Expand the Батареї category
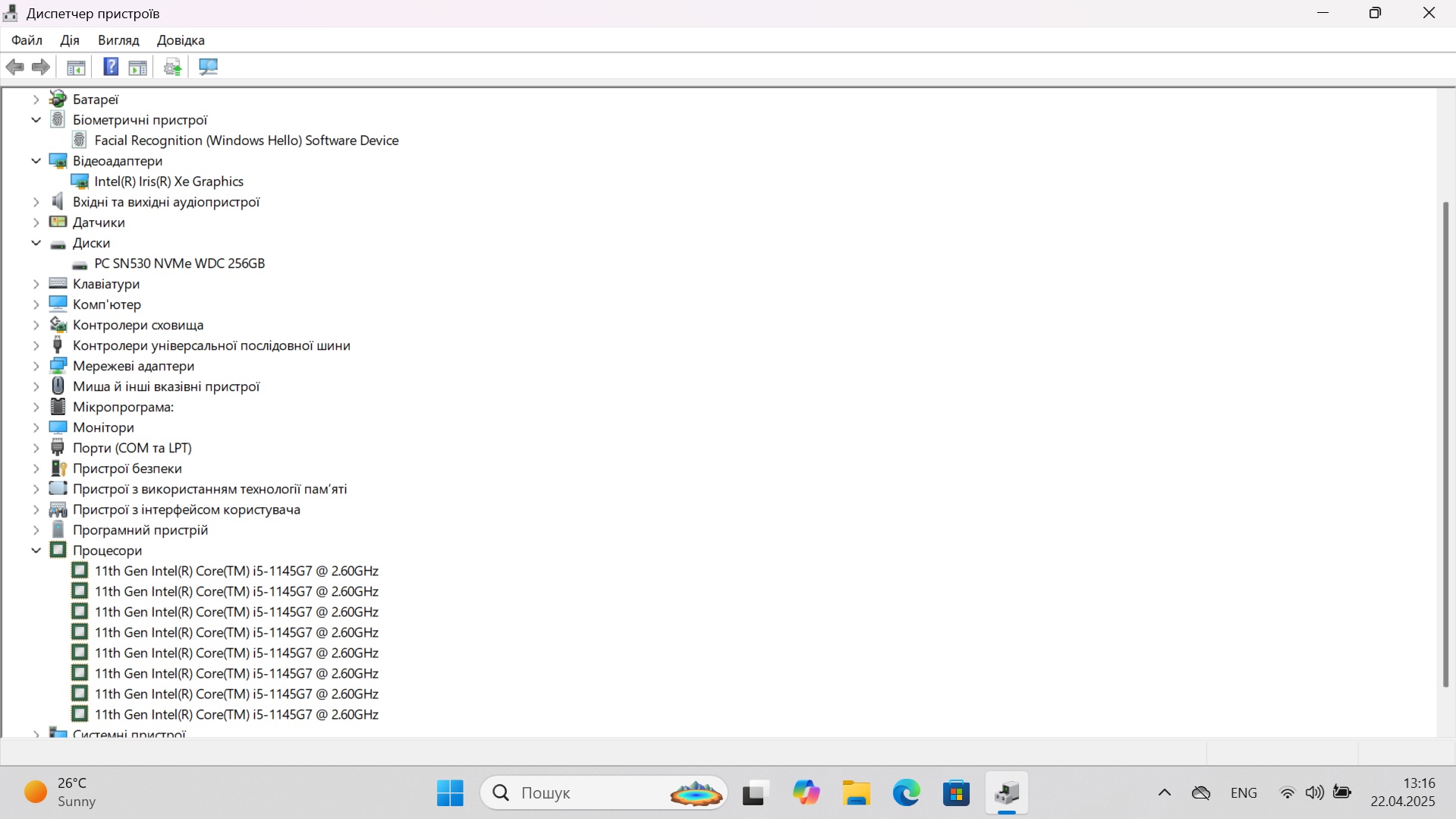Image resolution: width=1456 pixels, height=819 pixels. click(x=36, y=99)
